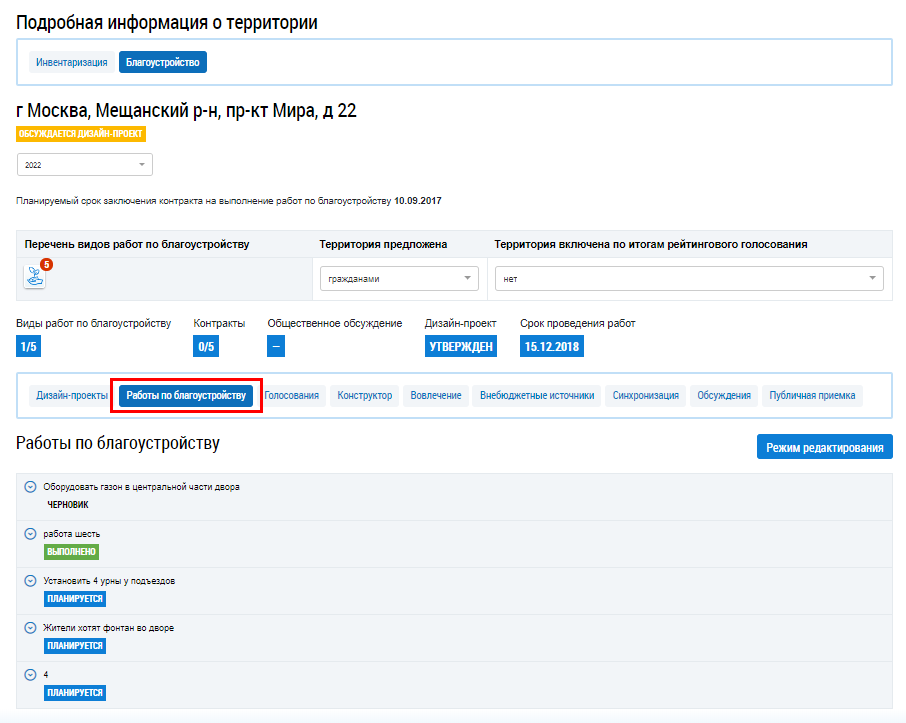Screen dimensions: 906x723
Task: Click the 0/5 contracts counter badge
Action: pos(206,347)
